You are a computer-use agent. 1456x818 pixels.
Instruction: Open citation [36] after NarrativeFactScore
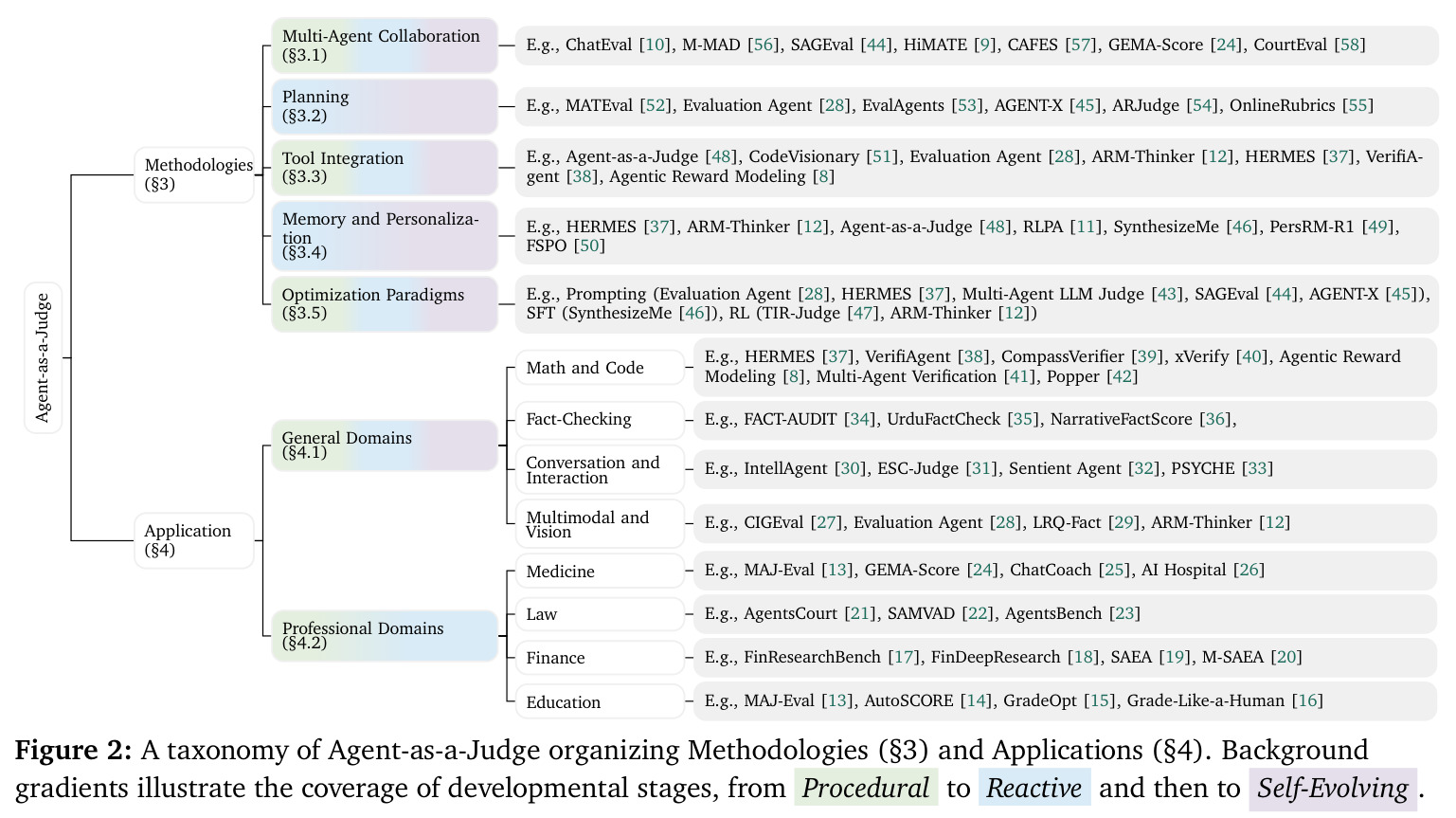1214,419
